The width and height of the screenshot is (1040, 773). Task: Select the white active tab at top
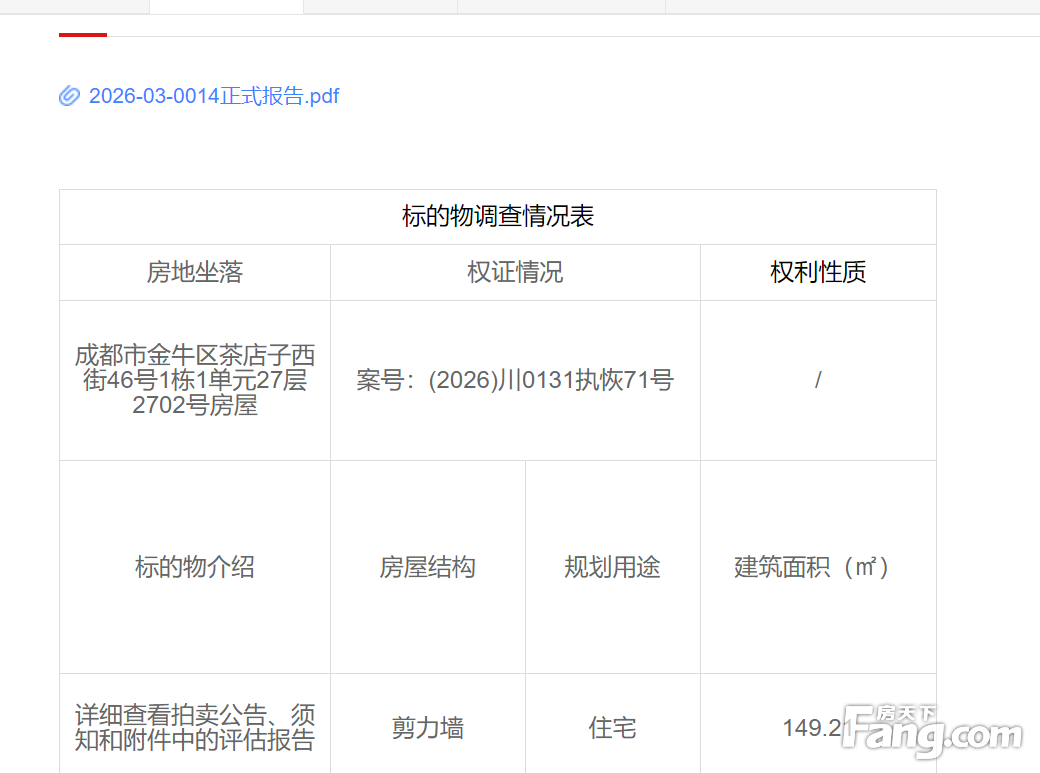tap(226, 6)
